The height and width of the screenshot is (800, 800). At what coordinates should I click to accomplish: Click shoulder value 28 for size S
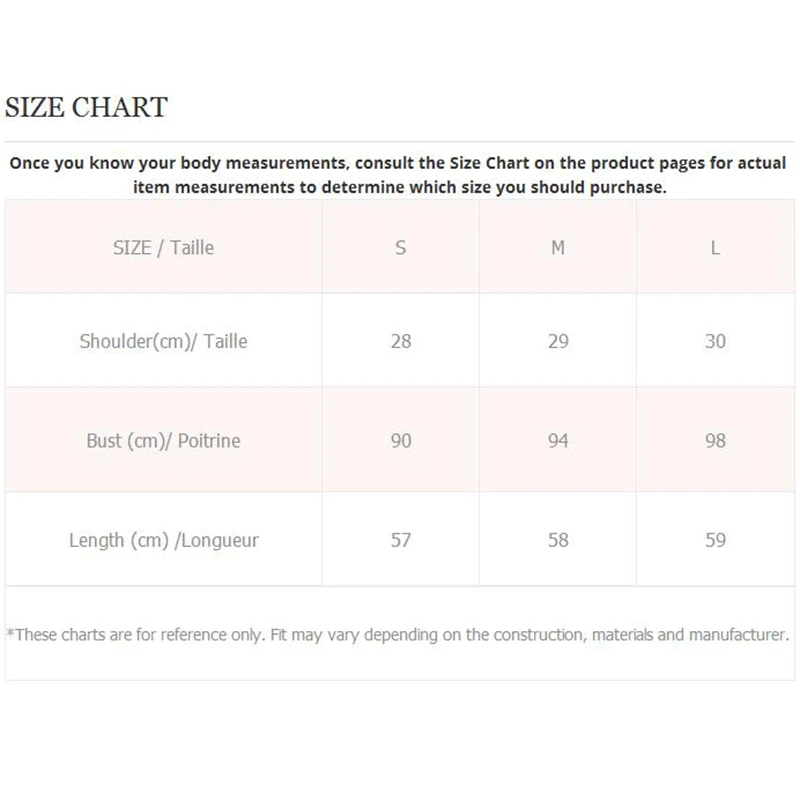click(x=401, y=341)
